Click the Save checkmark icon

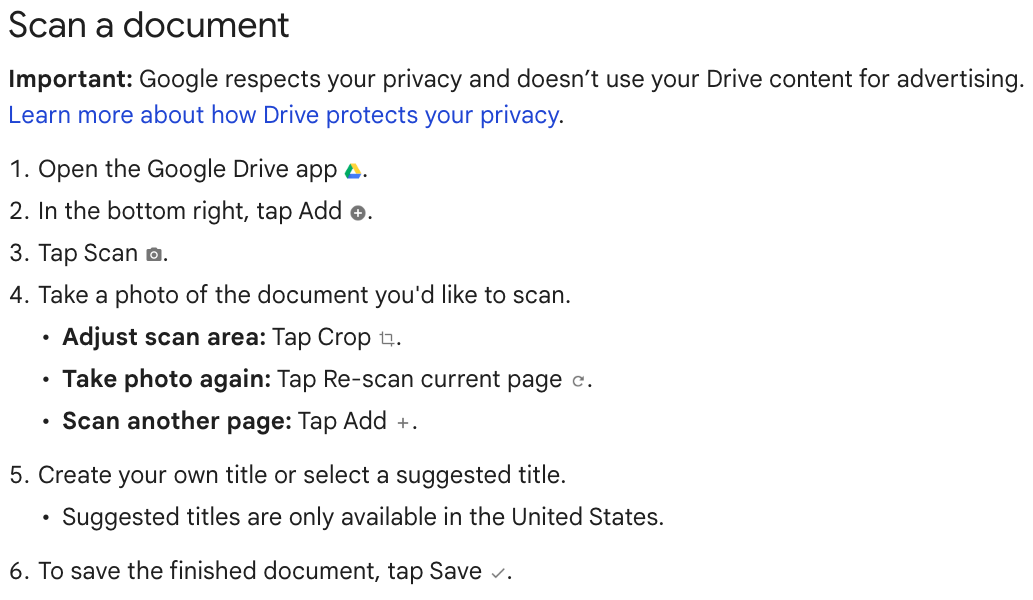coord(498,573)
